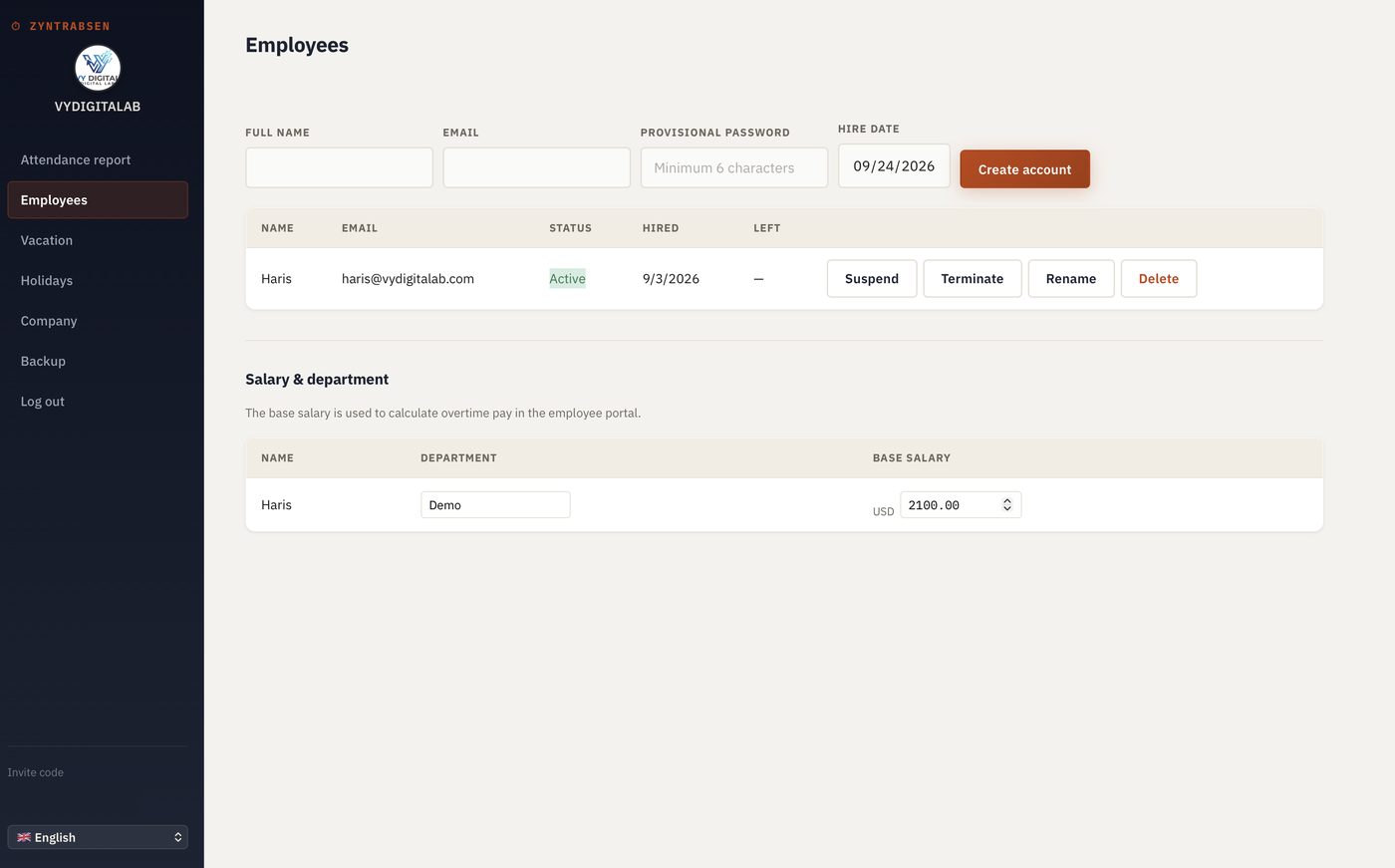The height and width of the screenshot is (868, 1395).
Task: Focus the Provisional Password field
Action: pyautogui.click(x=733, y=167)
